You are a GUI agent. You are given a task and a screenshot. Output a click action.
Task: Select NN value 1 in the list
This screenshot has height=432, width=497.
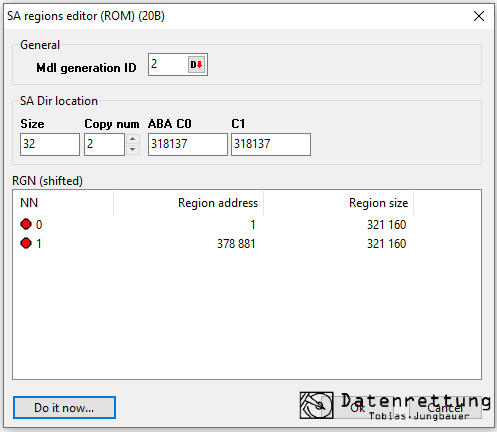pos(39,244)
